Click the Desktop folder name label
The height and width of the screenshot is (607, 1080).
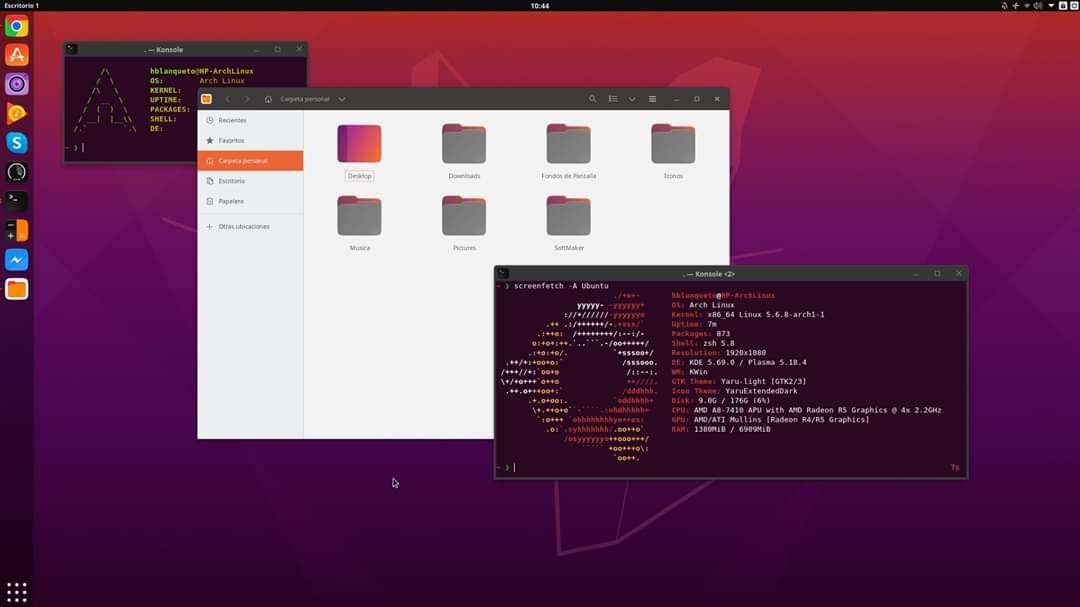click(360, 176)
